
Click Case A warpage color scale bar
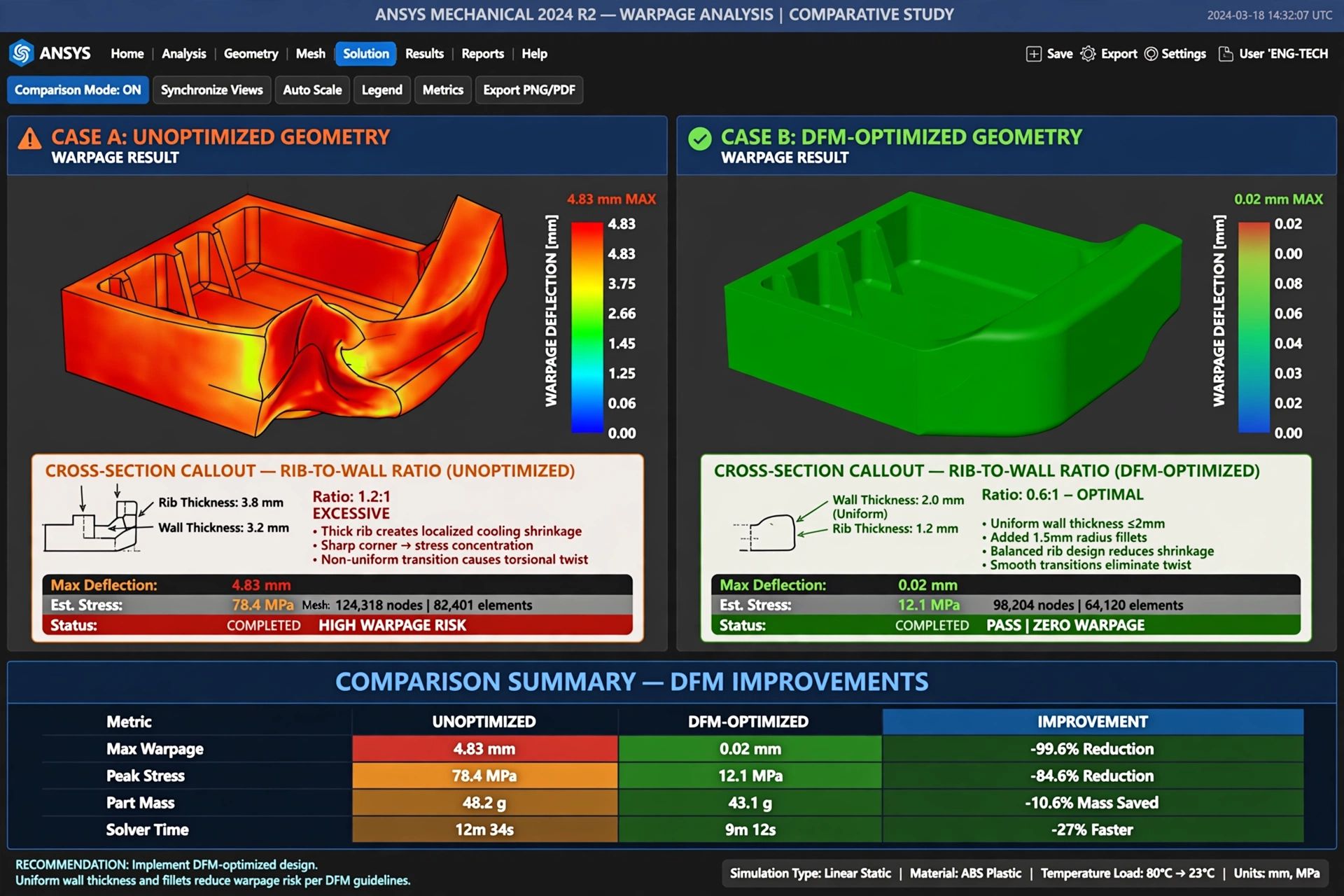click(587, 328)
